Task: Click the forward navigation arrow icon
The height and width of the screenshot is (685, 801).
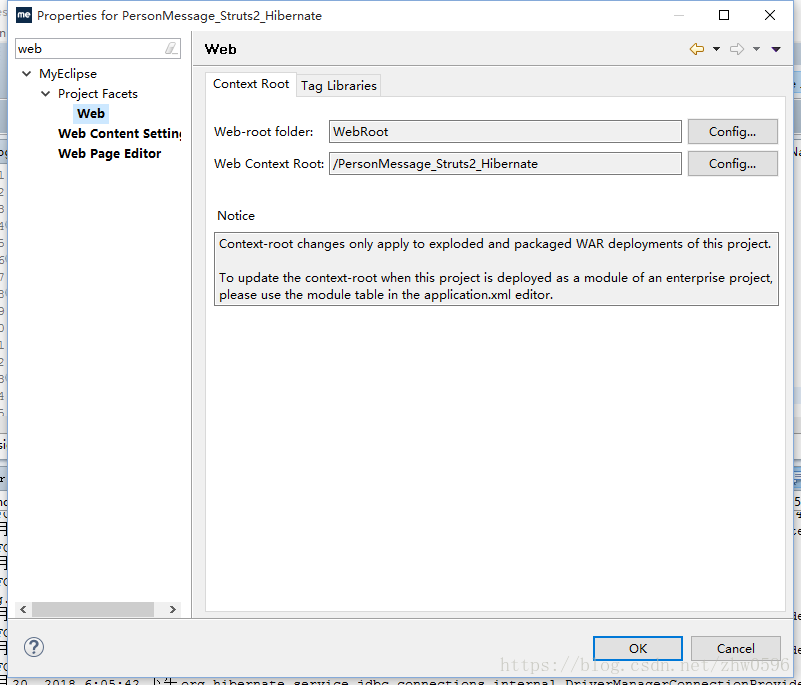Action: tap(737, 49)
